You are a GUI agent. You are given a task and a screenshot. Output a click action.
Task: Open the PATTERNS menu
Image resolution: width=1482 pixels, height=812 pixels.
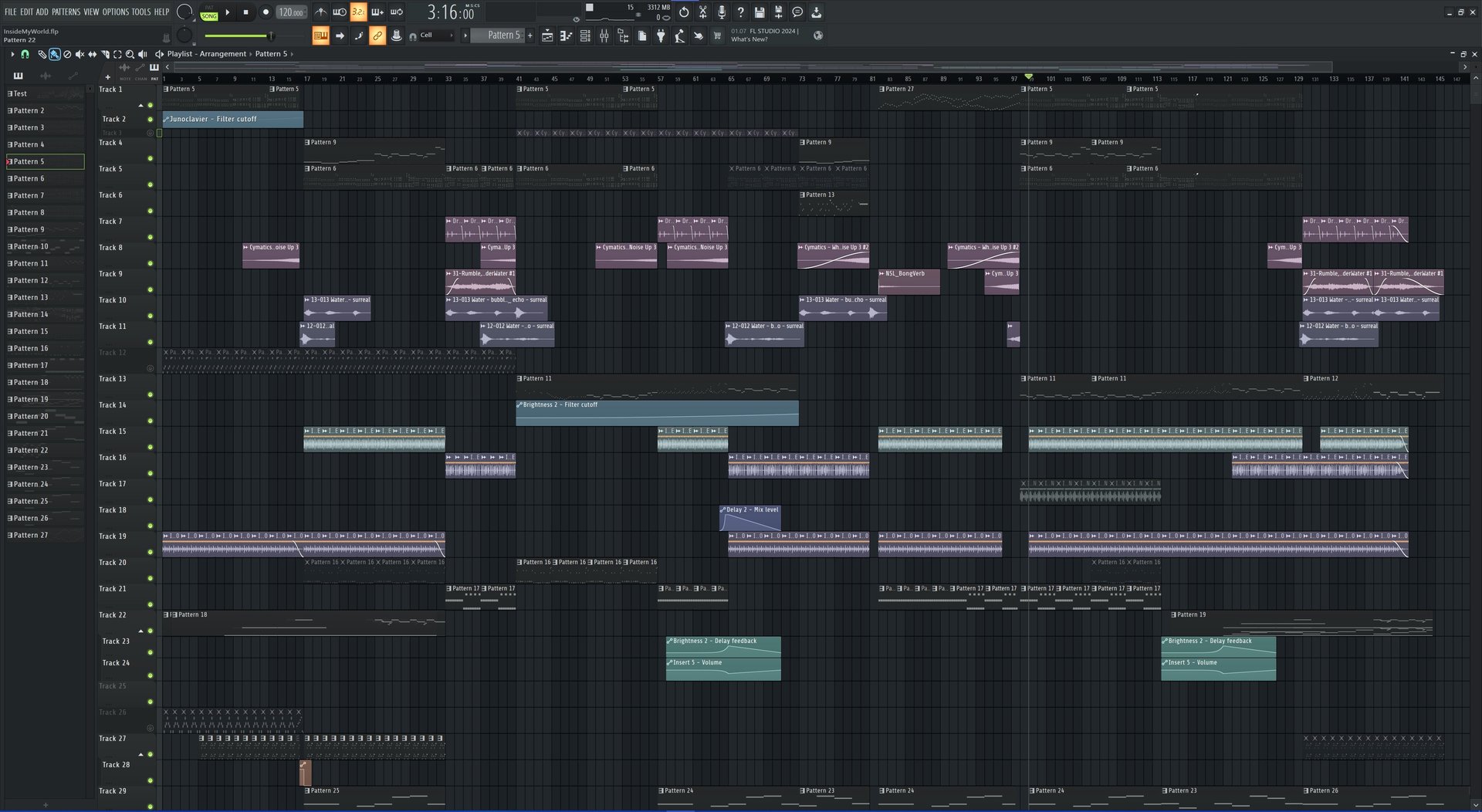[x=66, y=12]
